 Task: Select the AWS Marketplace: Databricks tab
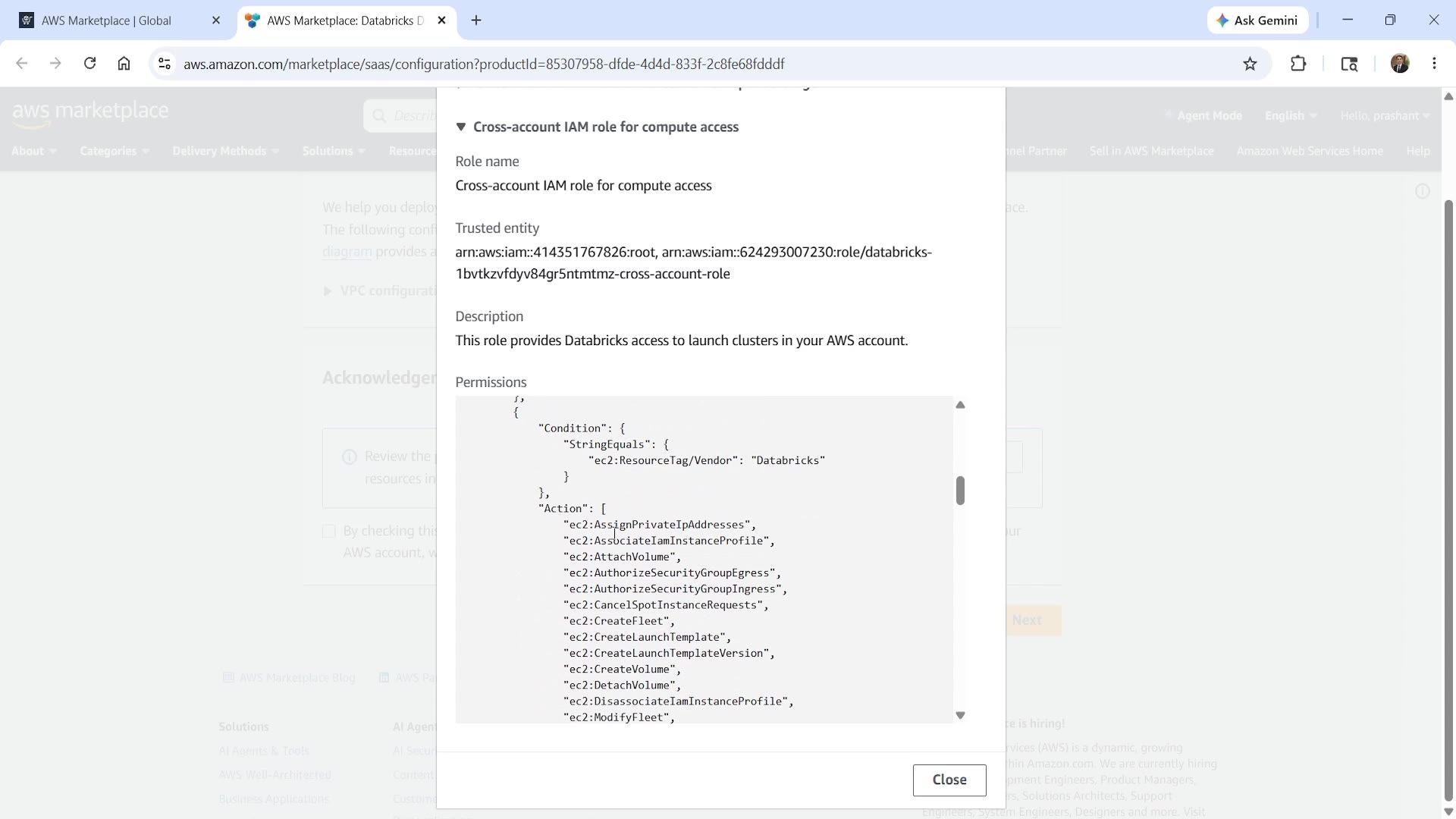click(347, 20)
